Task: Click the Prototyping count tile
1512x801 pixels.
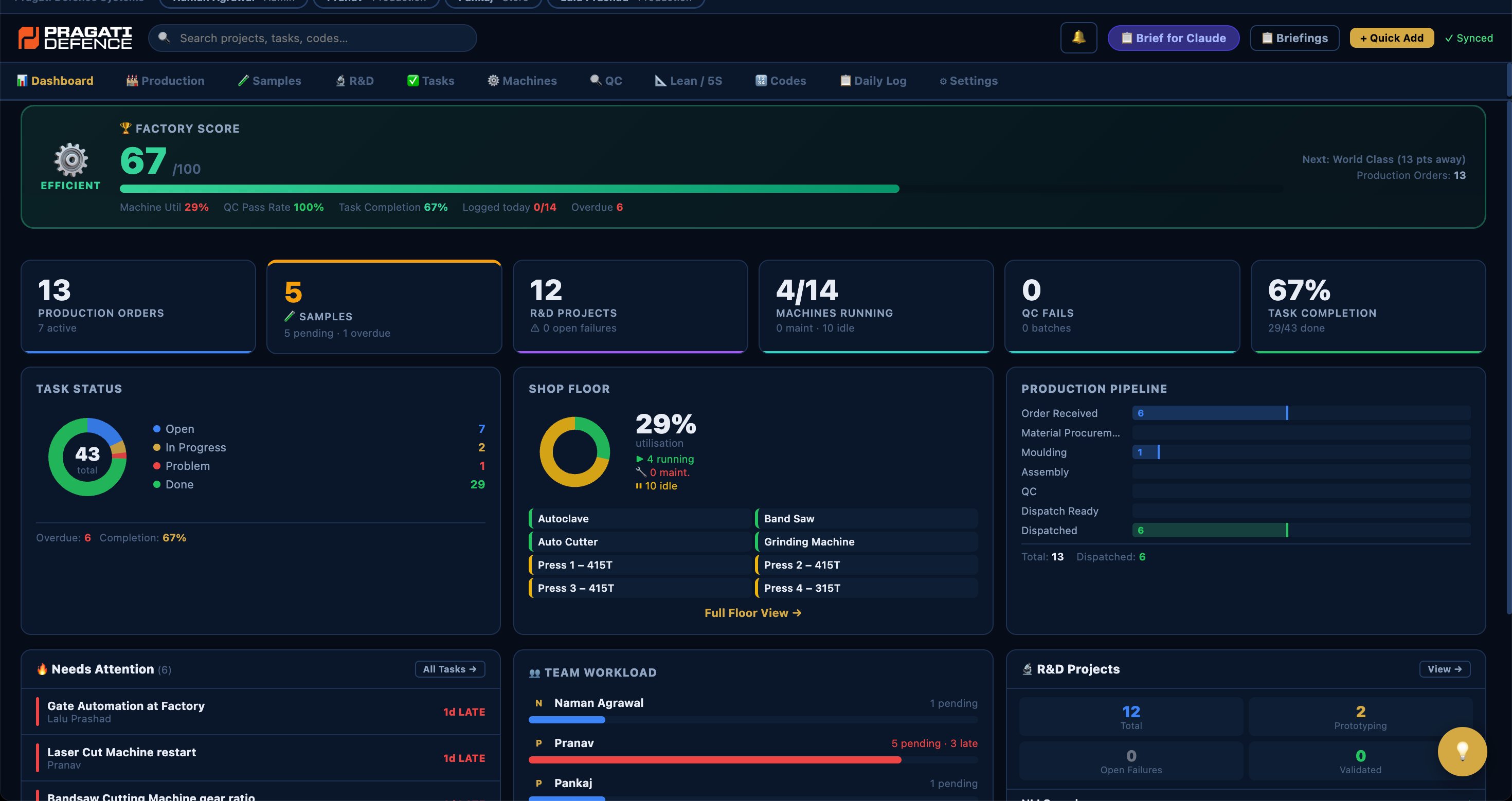Action: 1360,717
